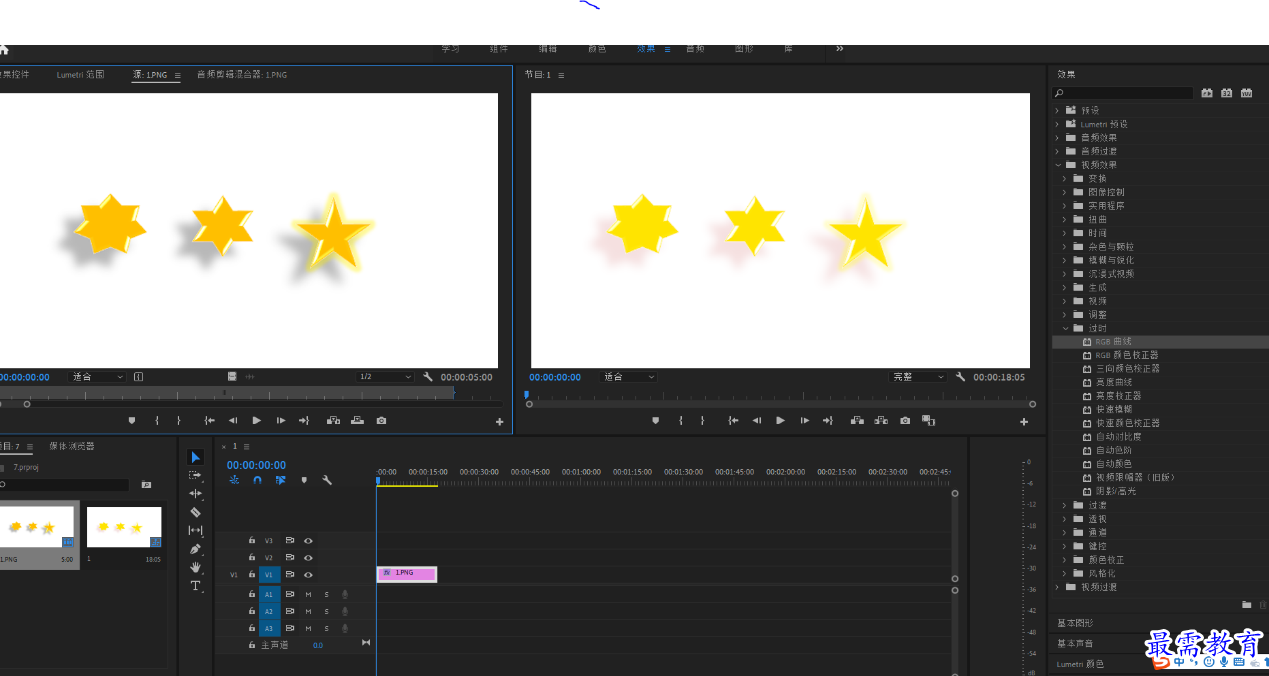
Task: Open the 效果 workspace tab
Action: [x=647, y=48]
